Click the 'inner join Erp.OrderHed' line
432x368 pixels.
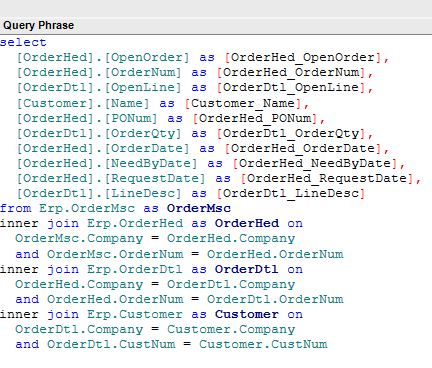coord(151,224)
